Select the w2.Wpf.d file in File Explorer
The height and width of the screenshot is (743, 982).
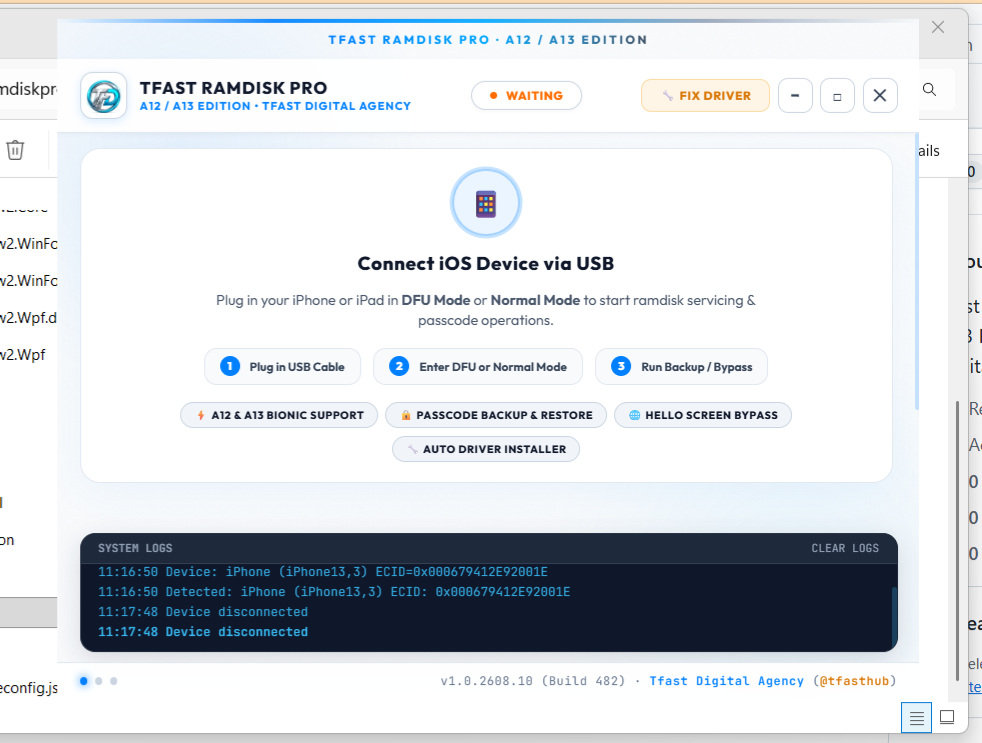(x=28, y=318)
